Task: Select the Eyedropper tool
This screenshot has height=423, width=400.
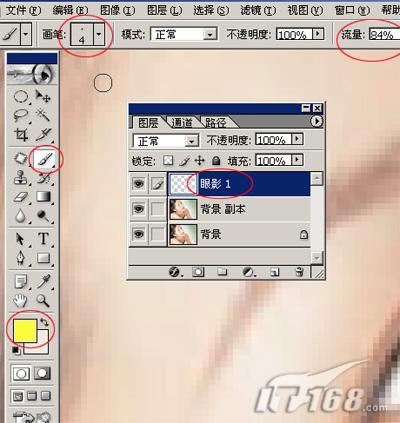Action: click(43, 281)
